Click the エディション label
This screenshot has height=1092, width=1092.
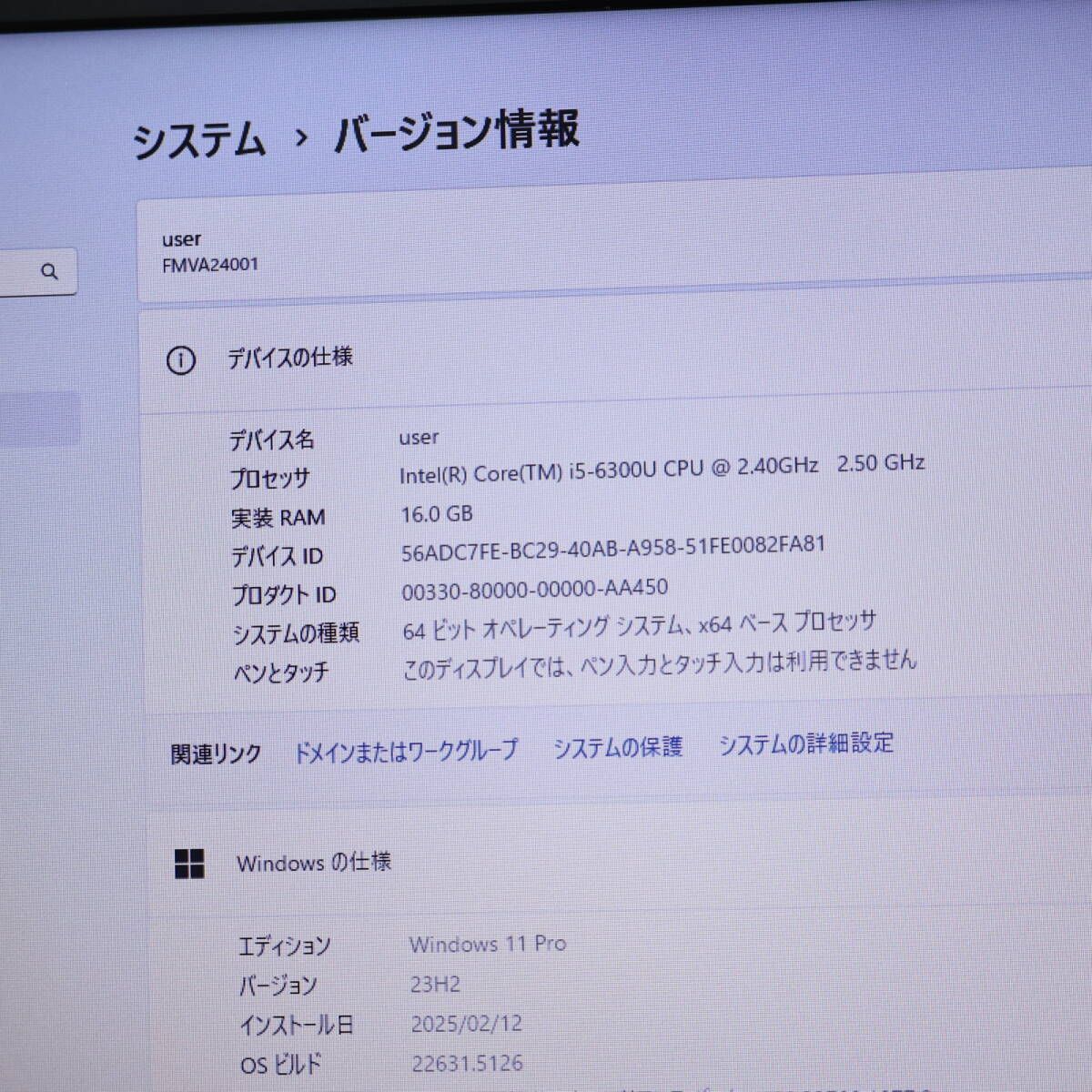point(284,946)
